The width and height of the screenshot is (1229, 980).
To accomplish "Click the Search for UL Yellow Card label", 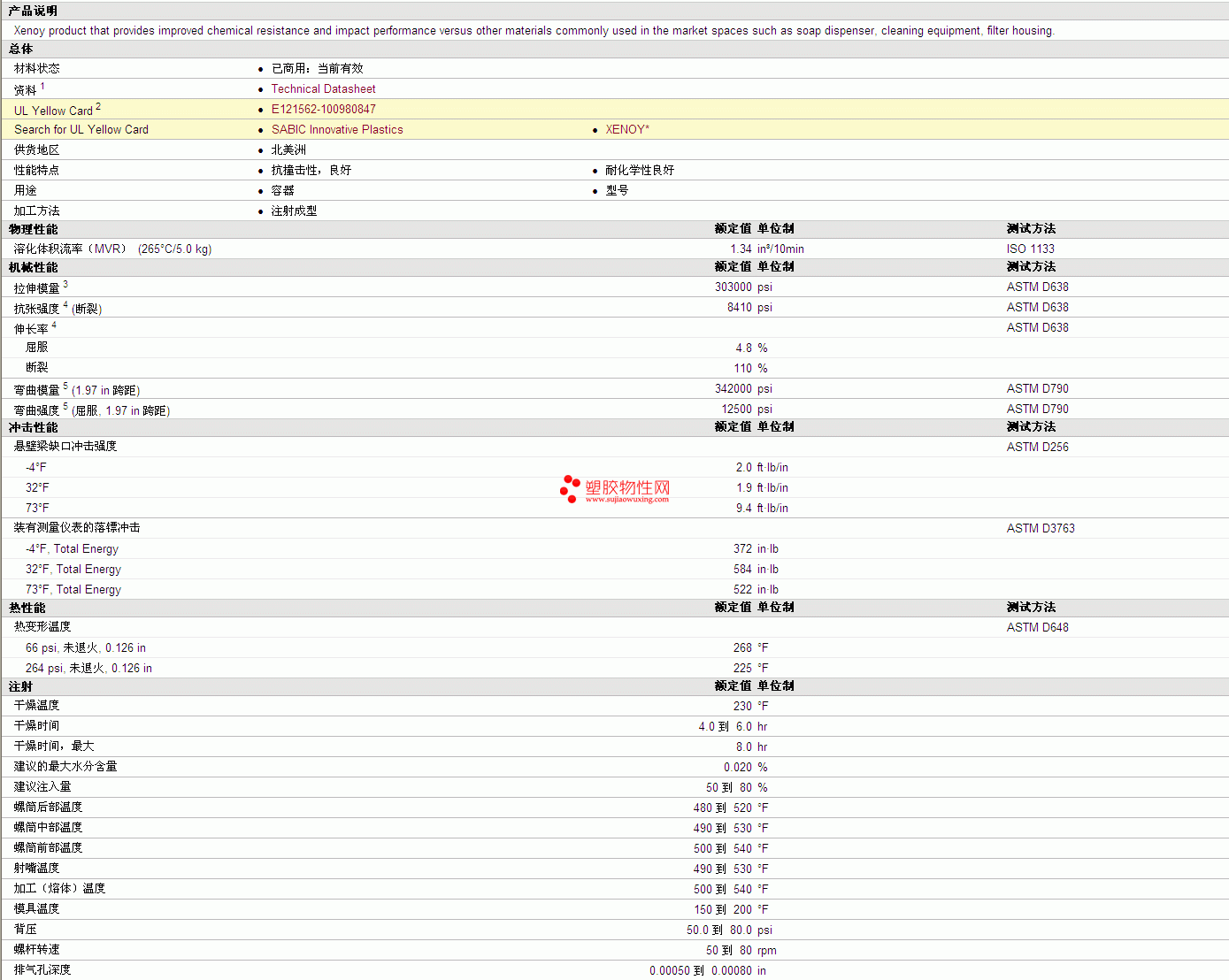I will point(81,130).
